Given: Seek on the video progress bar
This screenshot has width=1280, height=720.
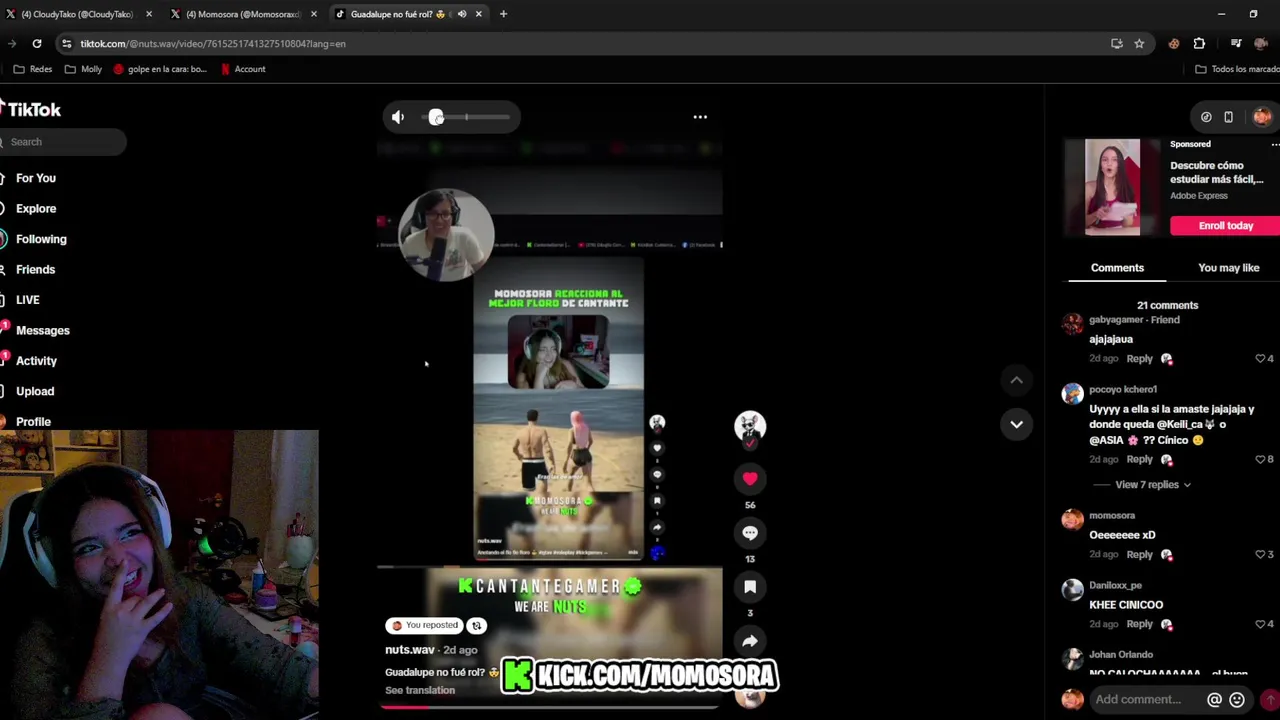Looking at the screenshot, I should [x=549, y=706].
